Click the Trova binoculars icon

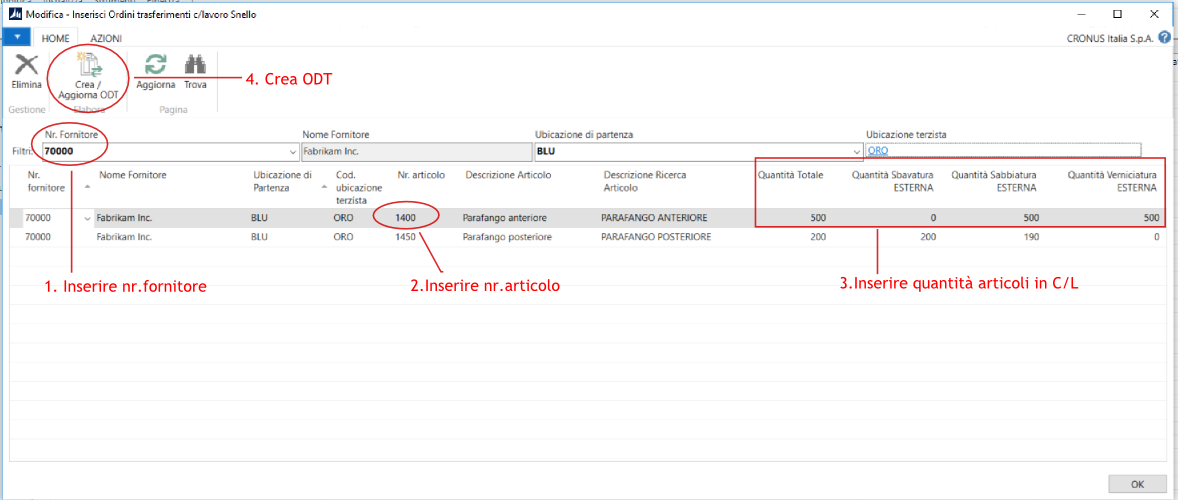[x=195, y=64]
